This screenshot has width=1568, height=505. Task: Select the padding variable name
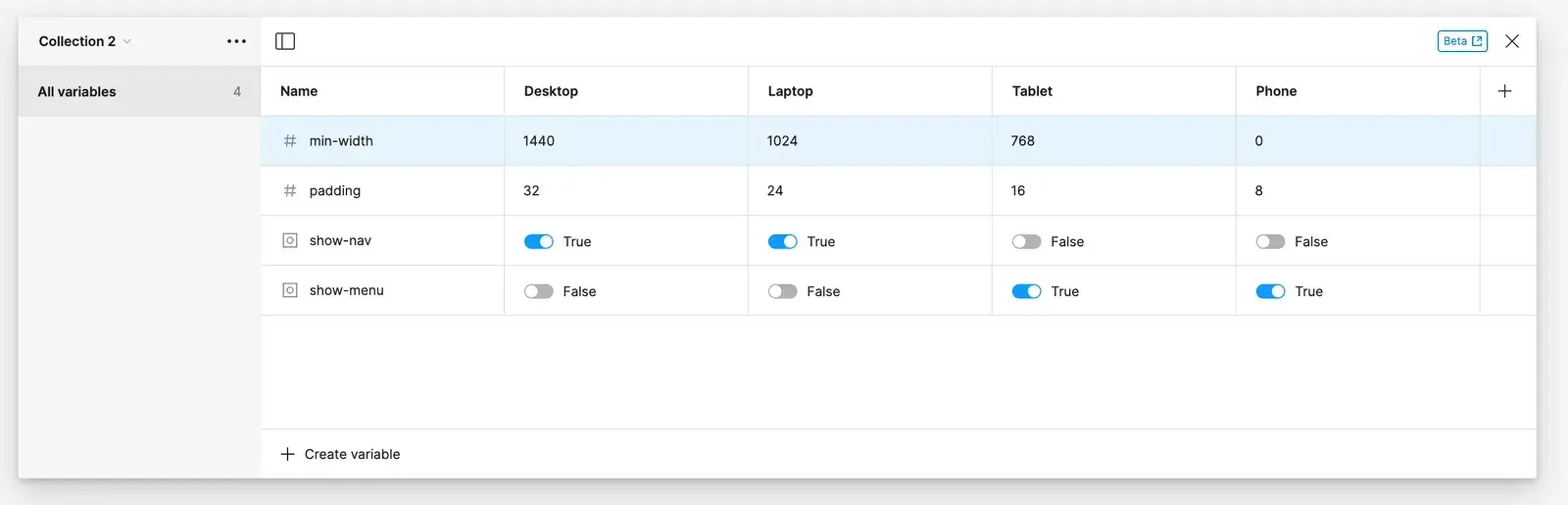pyautogui.click(x=335, y=191)
